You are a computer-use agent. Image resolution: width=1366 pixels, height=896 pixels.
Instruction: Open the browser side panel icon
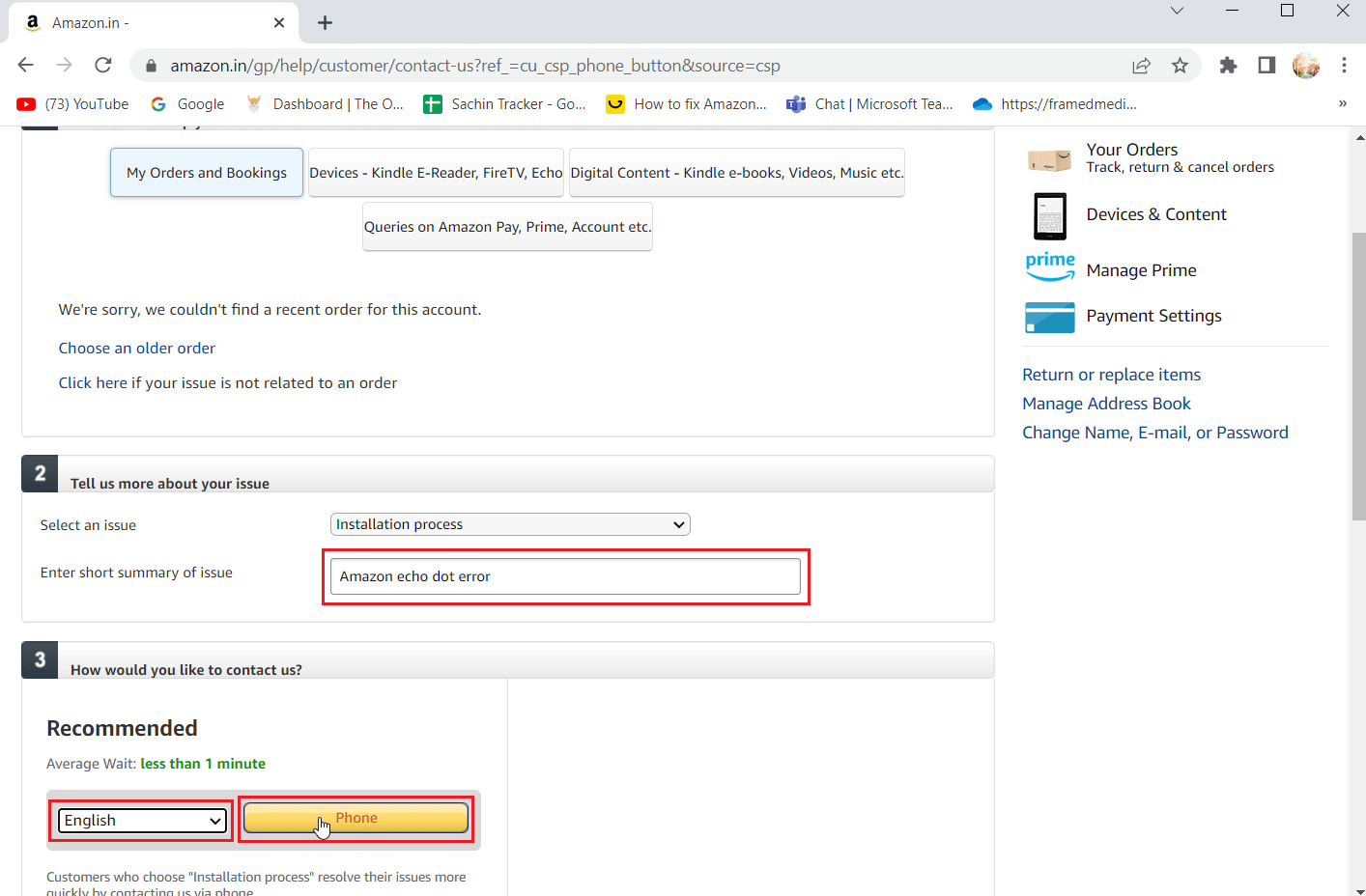(1266, 65)
